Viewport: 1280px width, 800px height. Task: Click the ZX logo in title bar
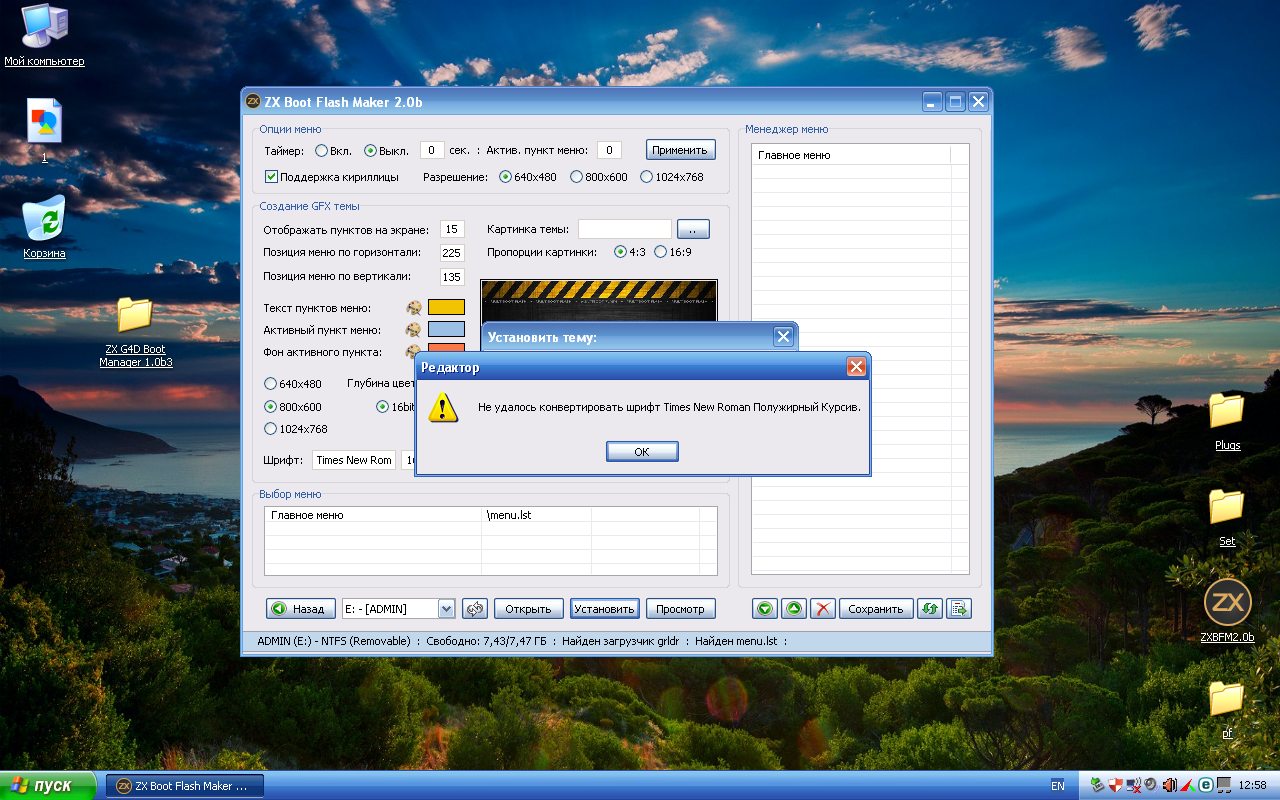[x=254, y=101]
